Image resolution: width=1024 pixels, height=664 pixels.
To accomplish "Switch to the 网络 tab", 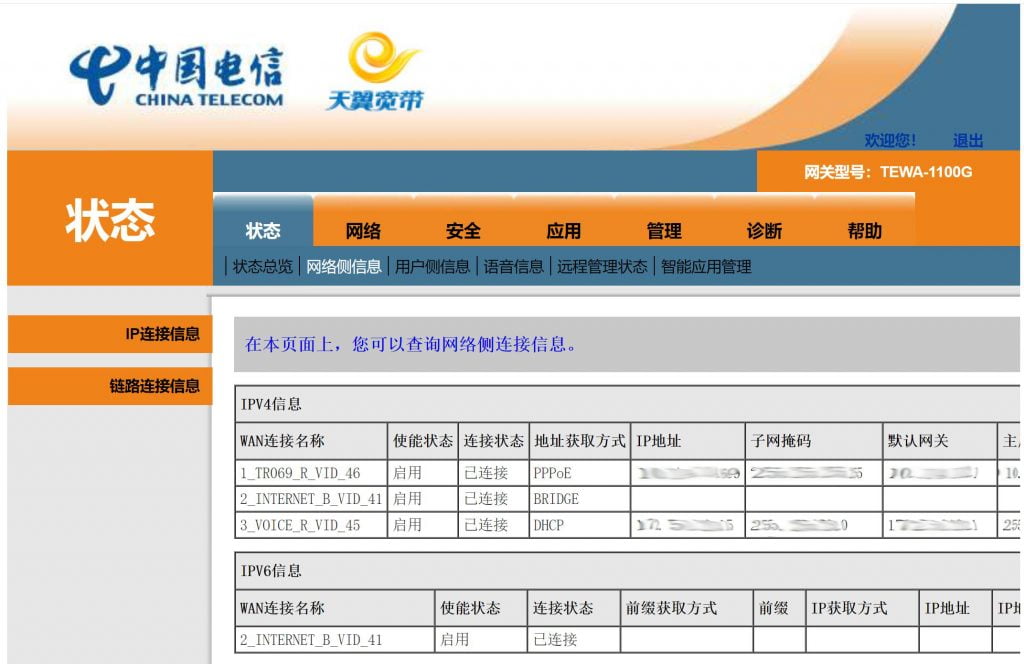I will [363, 230].
